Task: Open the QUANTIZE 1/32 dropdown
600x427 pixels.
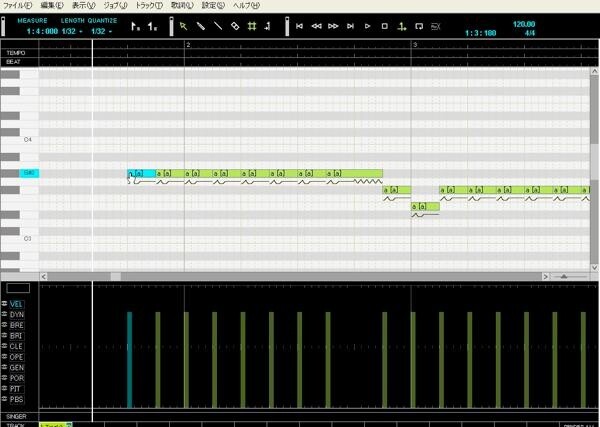Action: coord(101,31)
